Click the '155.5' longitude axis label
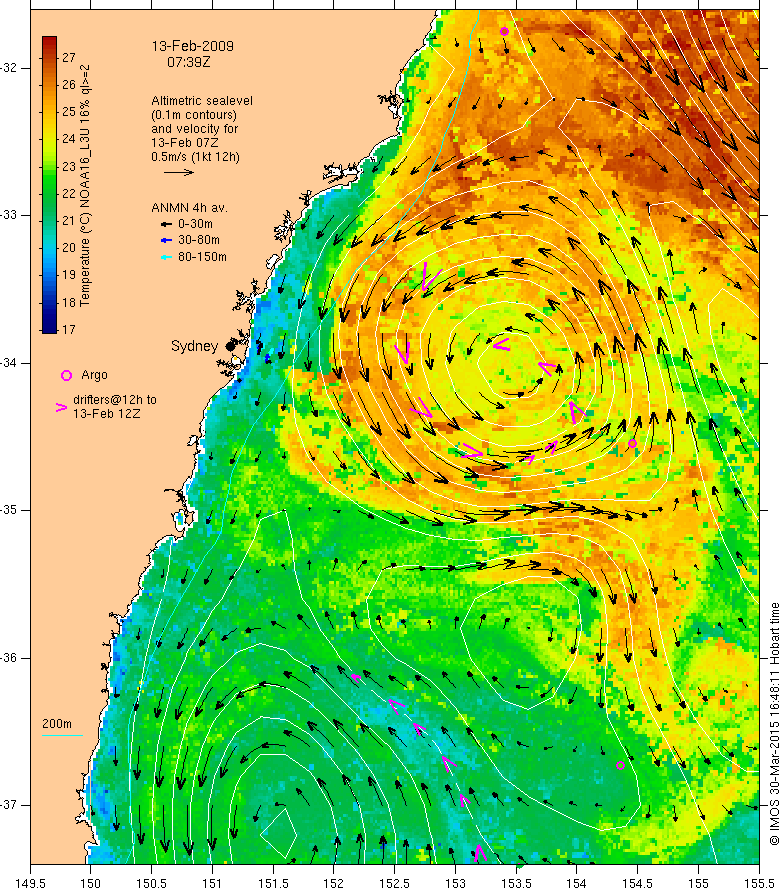The height and width of the screenshot is (890, 780). 759,883
